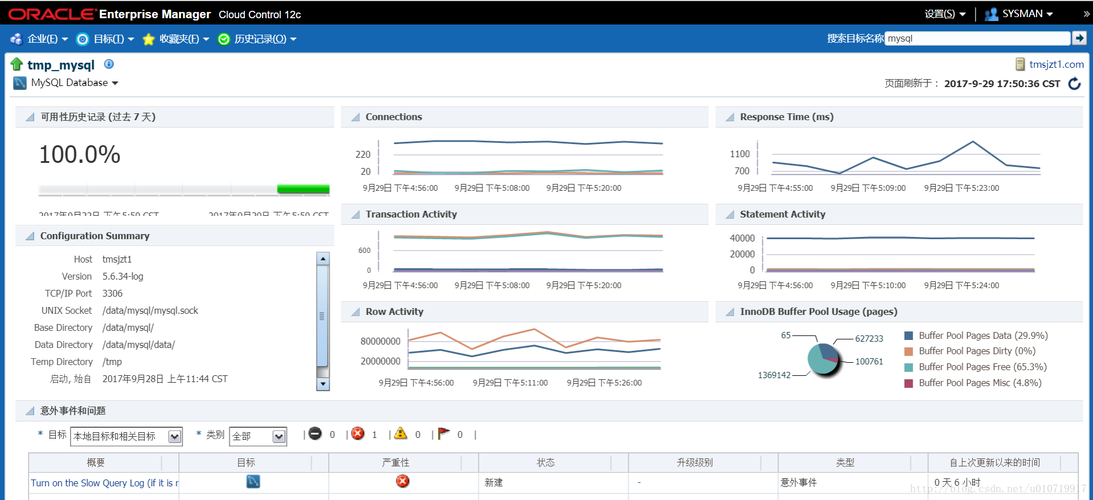The width and height of the screenshot is (1093, 500).
Task: Collapse the Configuration Summary section
Action: click(30, 236)
